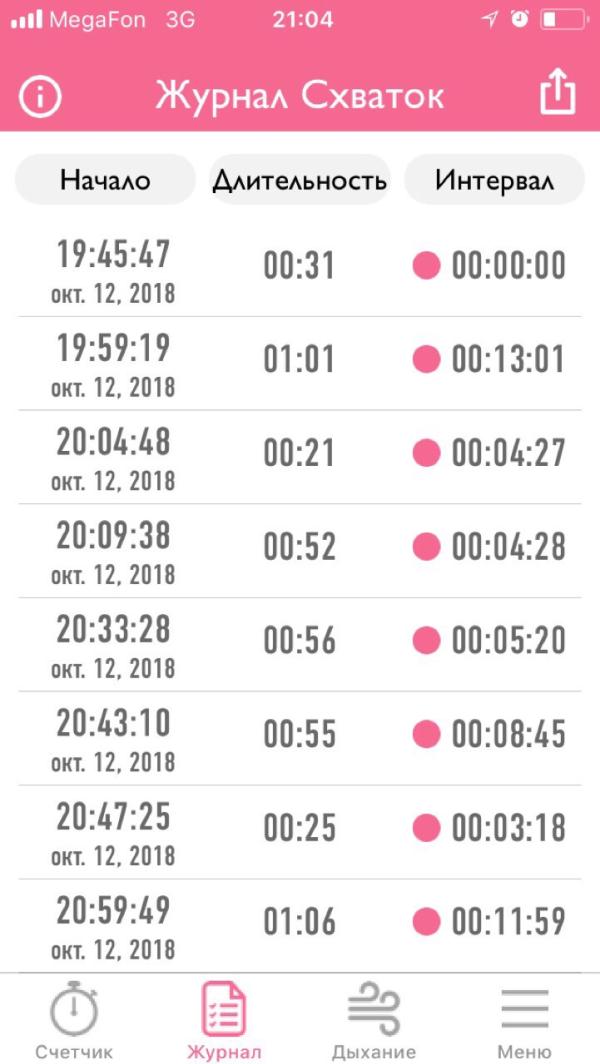Tap the info circle icon
Viewport: 600px width, 1064px height.
point(40,96)
